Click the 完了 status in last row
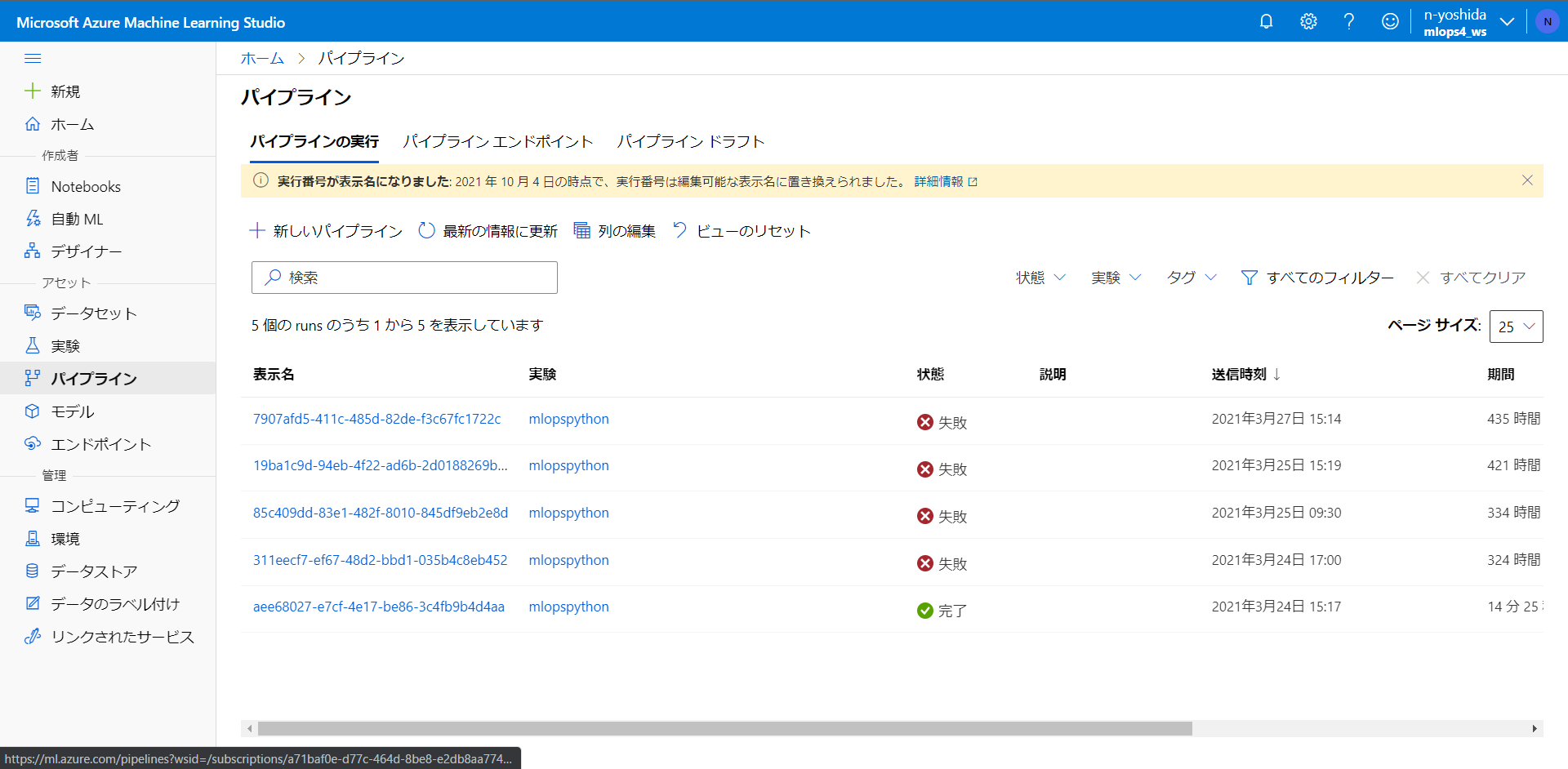The height and width of the screenshot is (769, 1568). click(942, 611)
